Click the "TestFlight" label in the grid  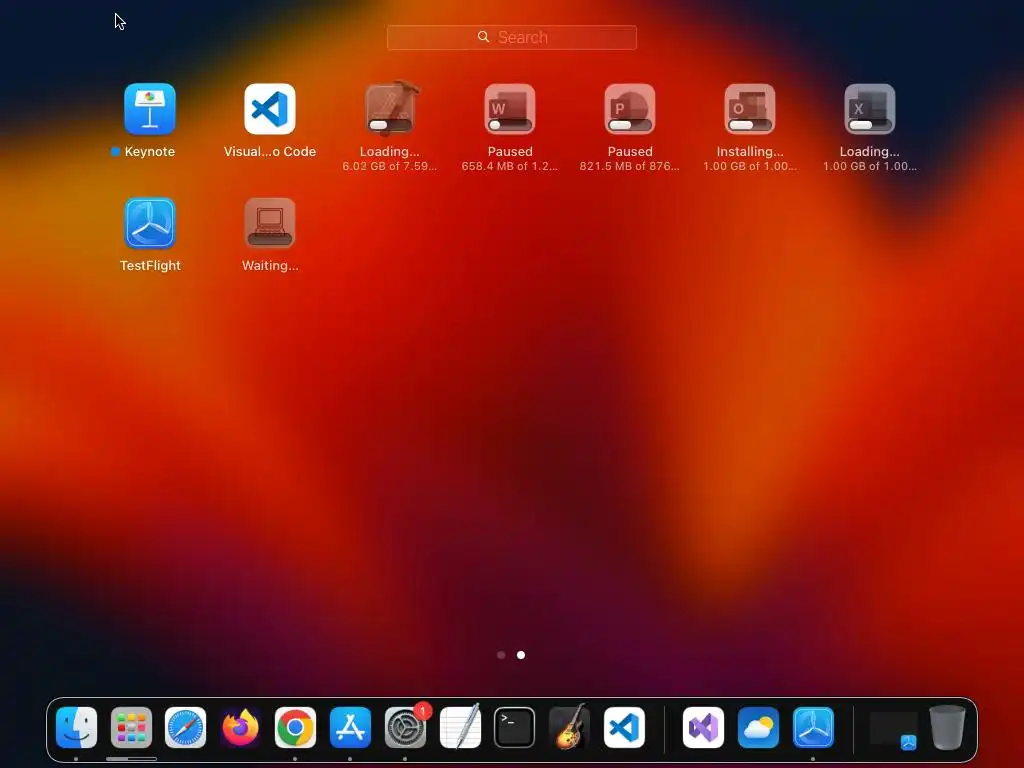pyautogui.click(x=150, y=266)
